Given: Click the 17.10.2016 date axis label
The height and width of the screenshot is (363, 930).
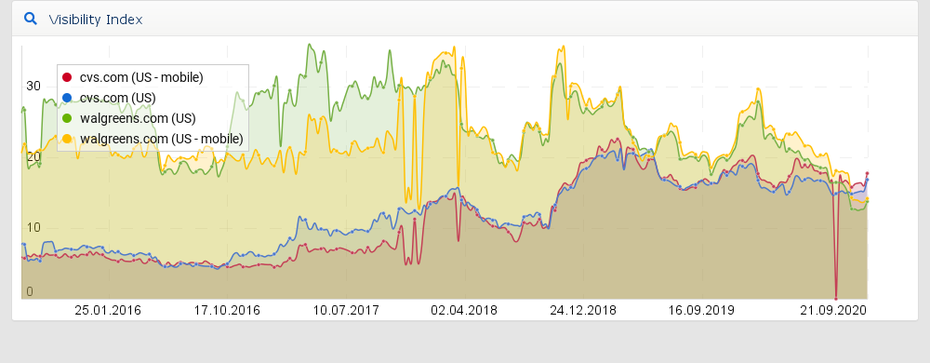Looking at the screenshot, I should (x=227, y=310).
